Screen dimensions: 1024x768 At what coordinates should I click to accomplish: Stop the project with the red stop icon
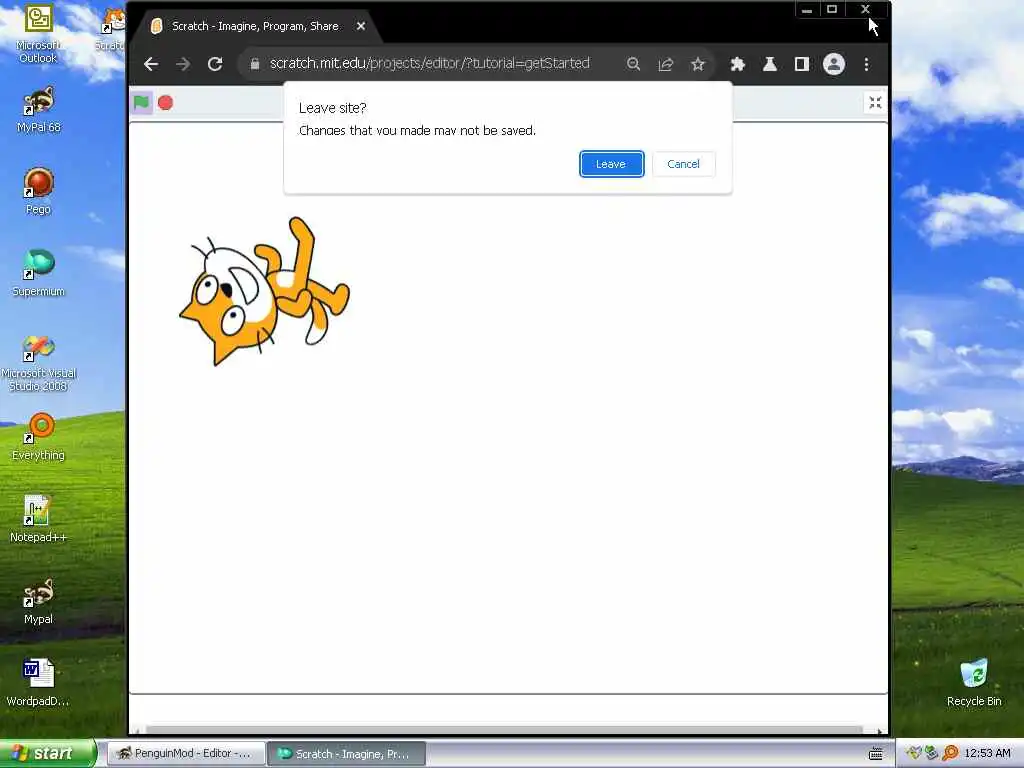165,103
